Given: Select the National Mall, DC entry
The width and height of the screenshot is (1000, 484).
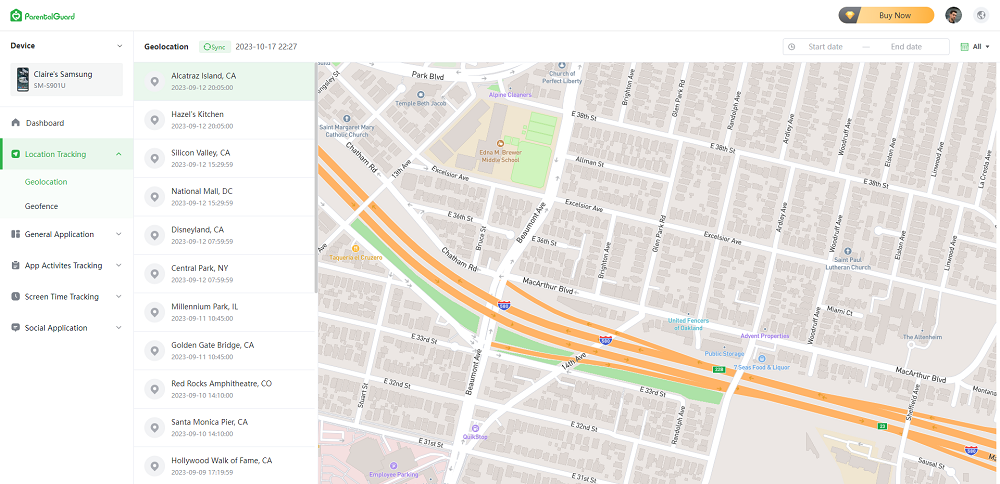Looking at the screenshot, I should [x=225, y=197].
